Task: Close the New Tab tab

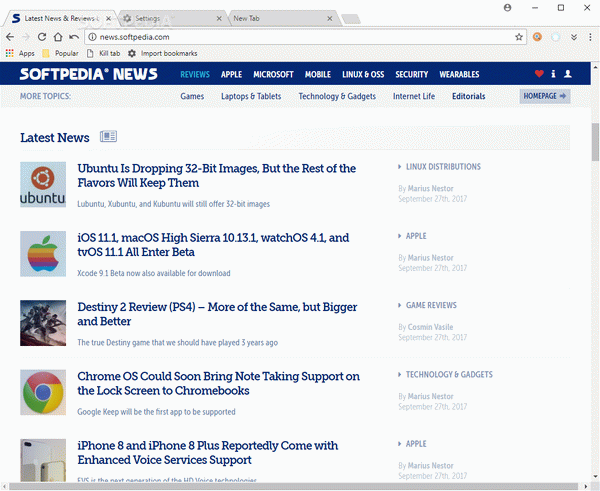Action: [x=329, y=18]
